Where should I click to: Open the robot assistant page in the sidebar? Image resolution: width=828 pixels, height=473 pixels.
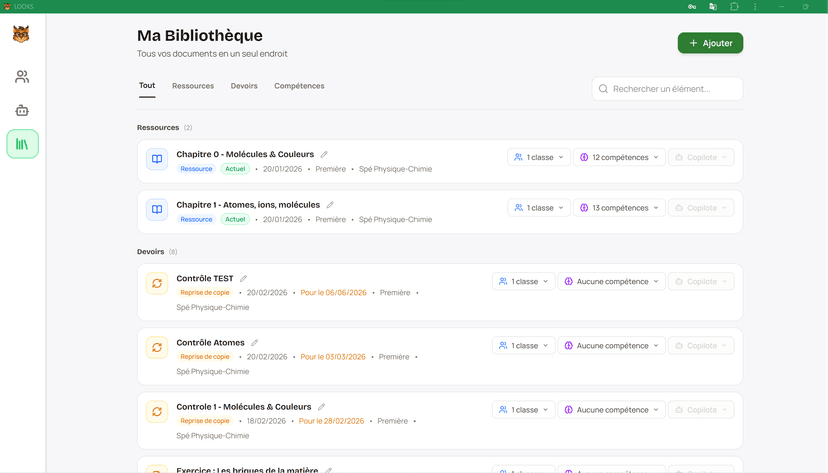[22, 110]
